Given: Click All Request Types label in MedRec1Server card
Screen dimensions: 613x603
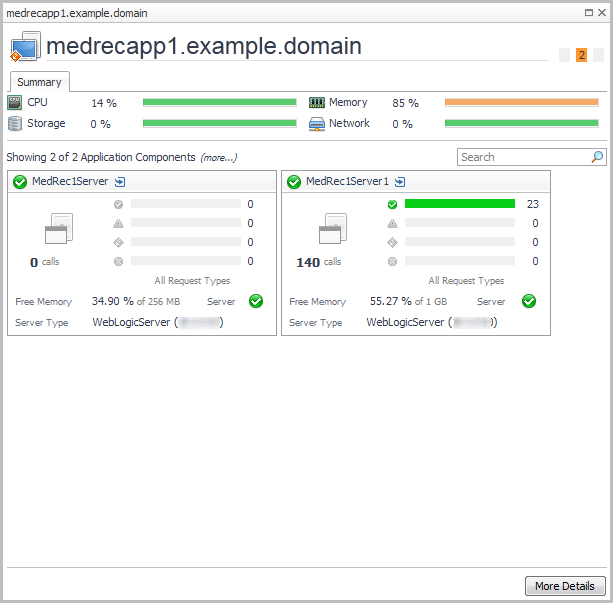Looking at the screenshot, I should click(x=192, y=281).
